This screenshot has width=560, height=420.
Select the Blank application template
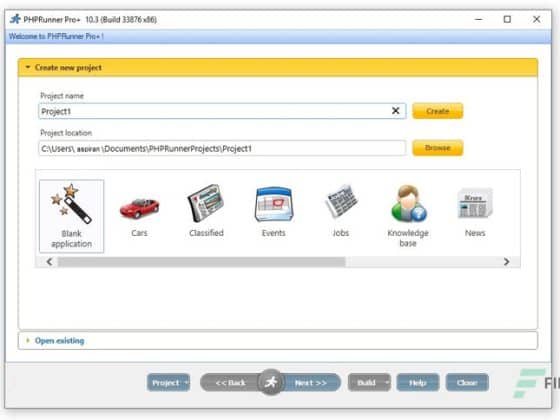[x=71, y=216]
